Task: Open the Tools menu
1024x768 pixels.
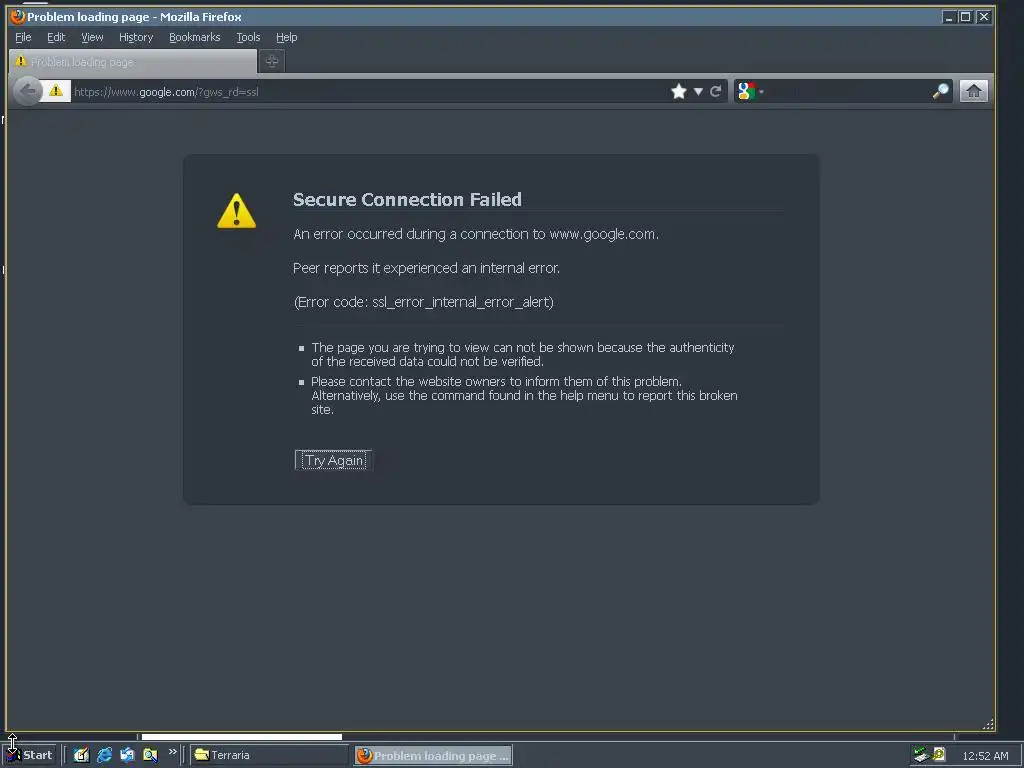Action: pos(248,37)
